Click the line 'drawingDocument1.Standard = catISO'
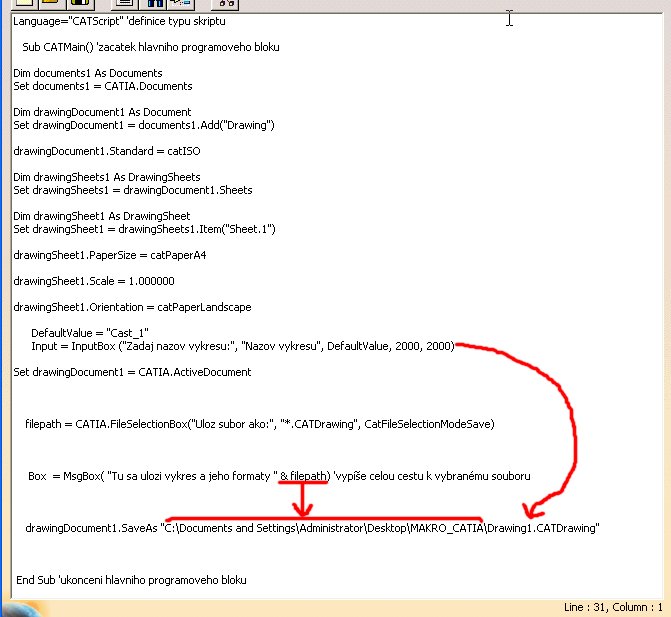 [x=107, y=151]
